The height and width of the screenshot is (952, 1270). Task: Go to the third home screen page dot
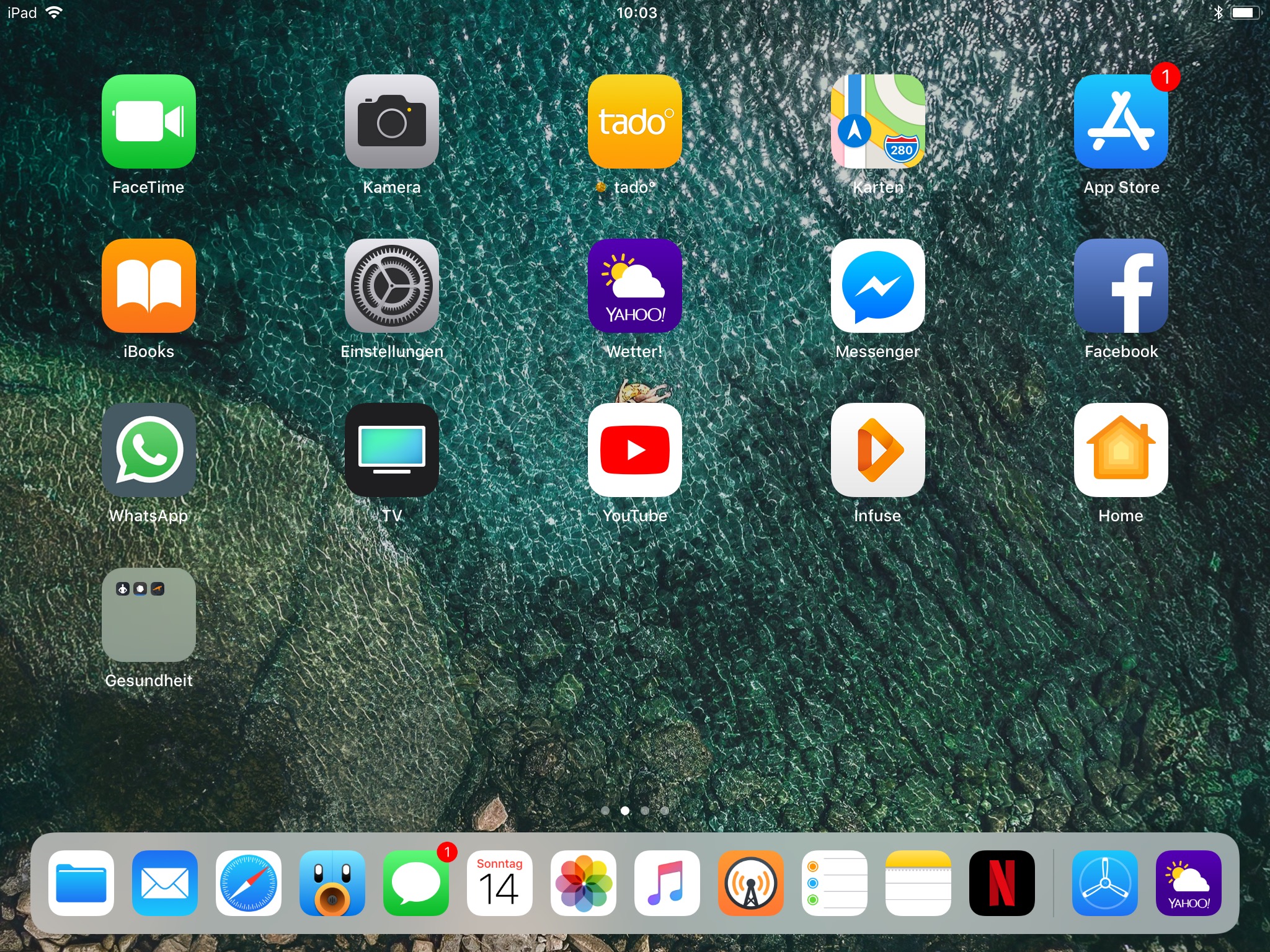click(645, 811)
